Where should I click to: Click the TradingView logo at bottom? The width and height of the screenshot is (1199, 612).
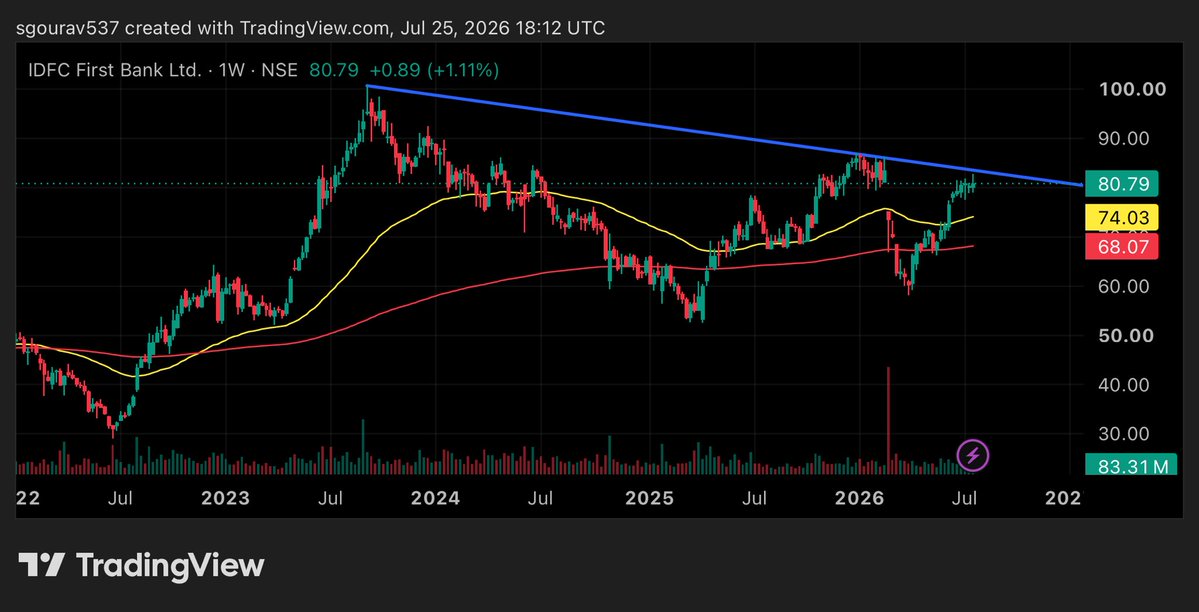coord(141,566)
